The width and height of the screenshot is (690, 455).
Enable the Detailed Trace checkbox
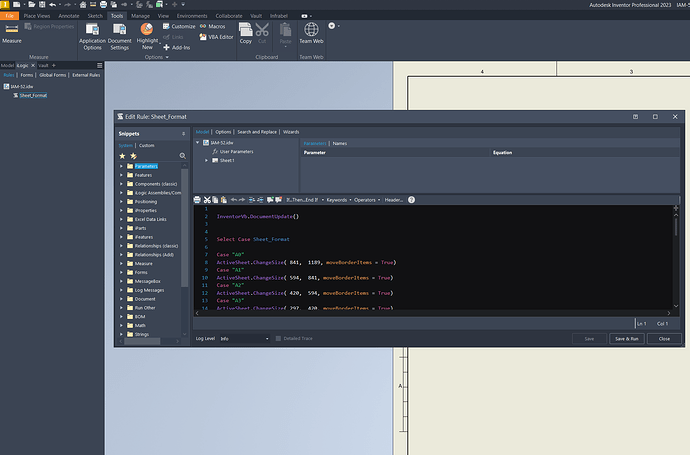click(x=280, y=339)
